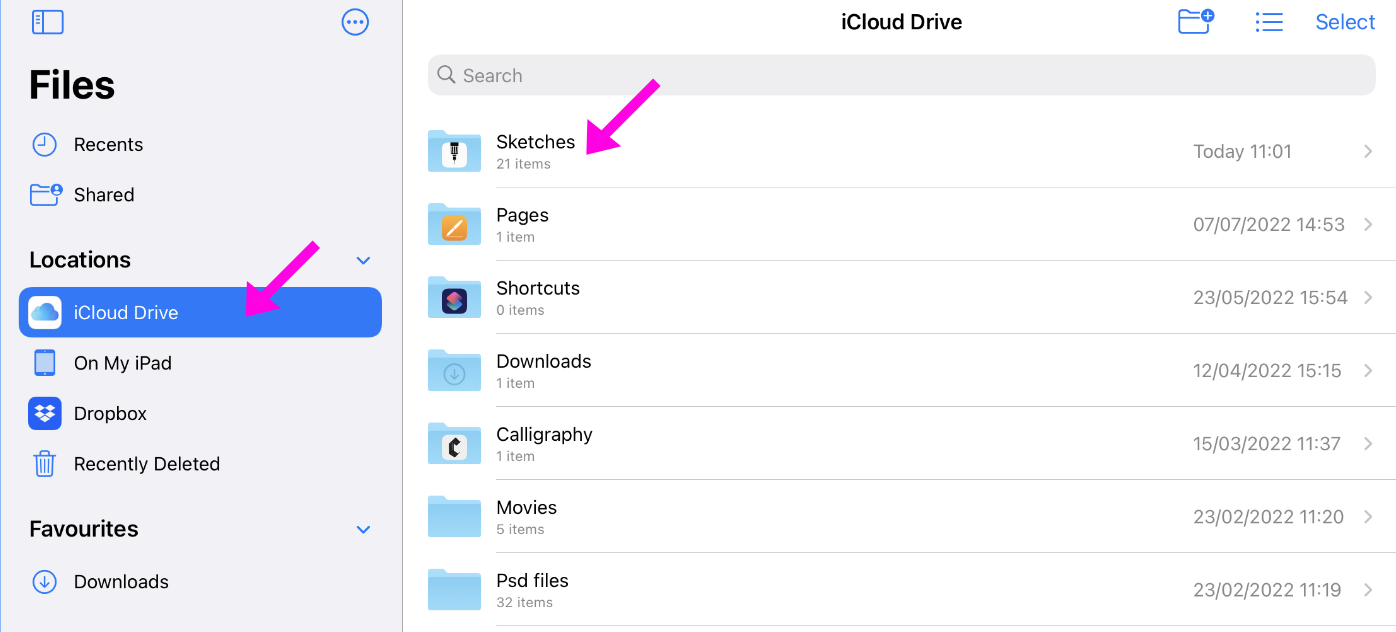Click the Psd files folder name

pyautogui.click(x=532, y=580)
